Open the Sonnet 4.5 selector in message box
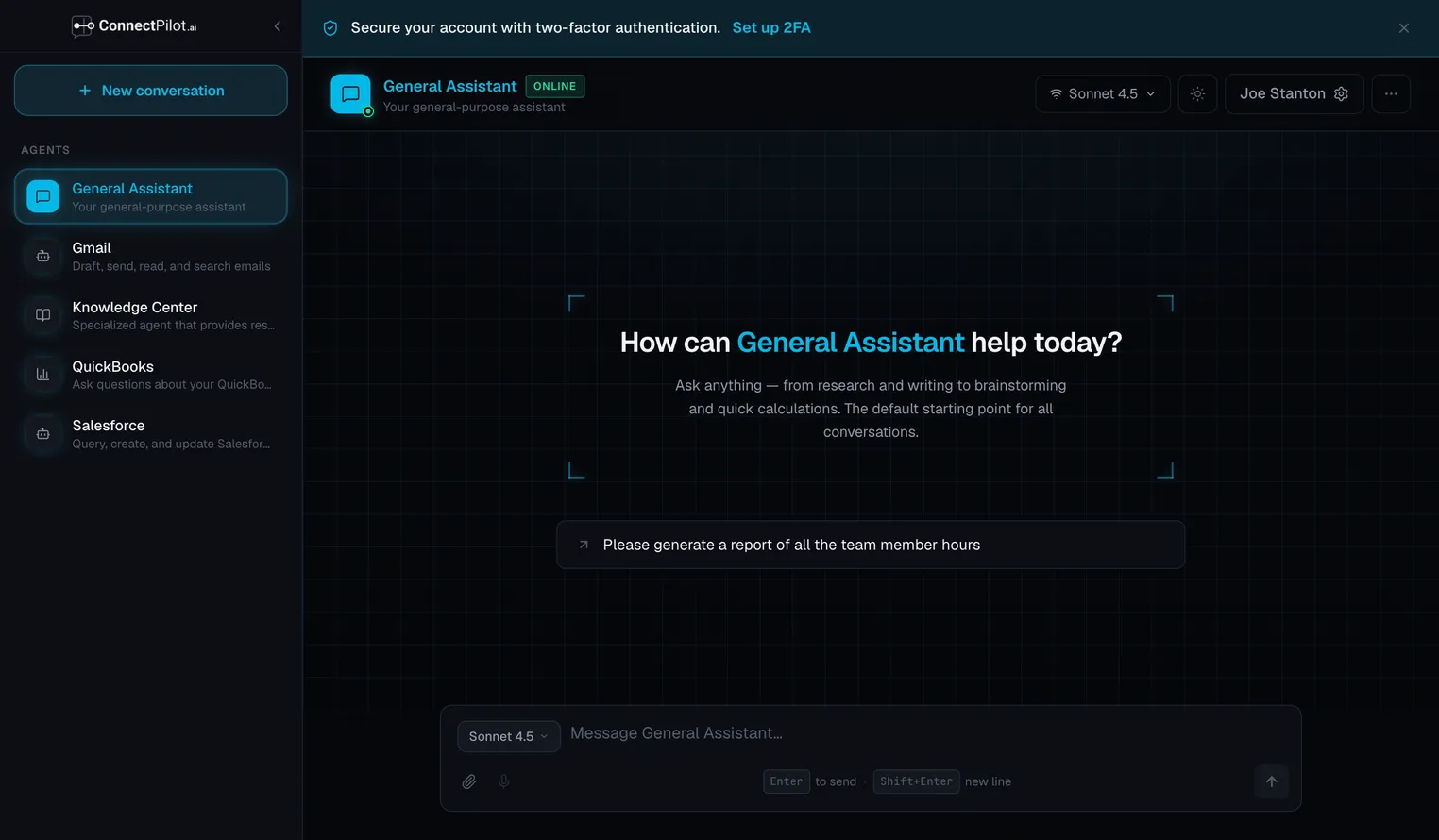This screenshot has height=840, width=1439. pyautogui.click(x=508, y=736)
